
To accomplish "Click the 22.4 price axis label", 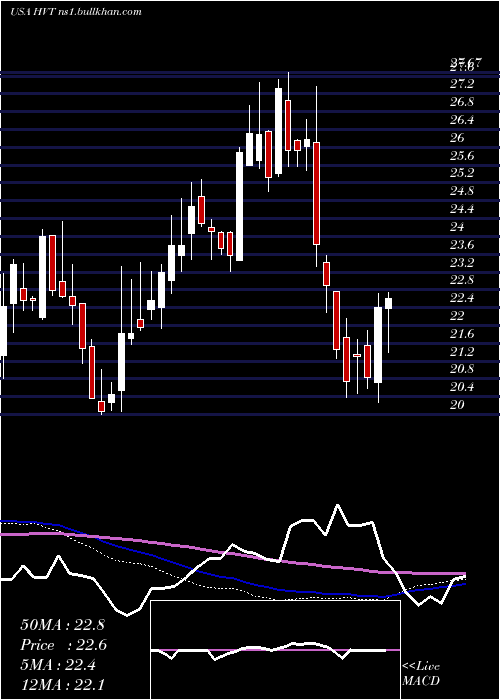I will pos(462,298).
